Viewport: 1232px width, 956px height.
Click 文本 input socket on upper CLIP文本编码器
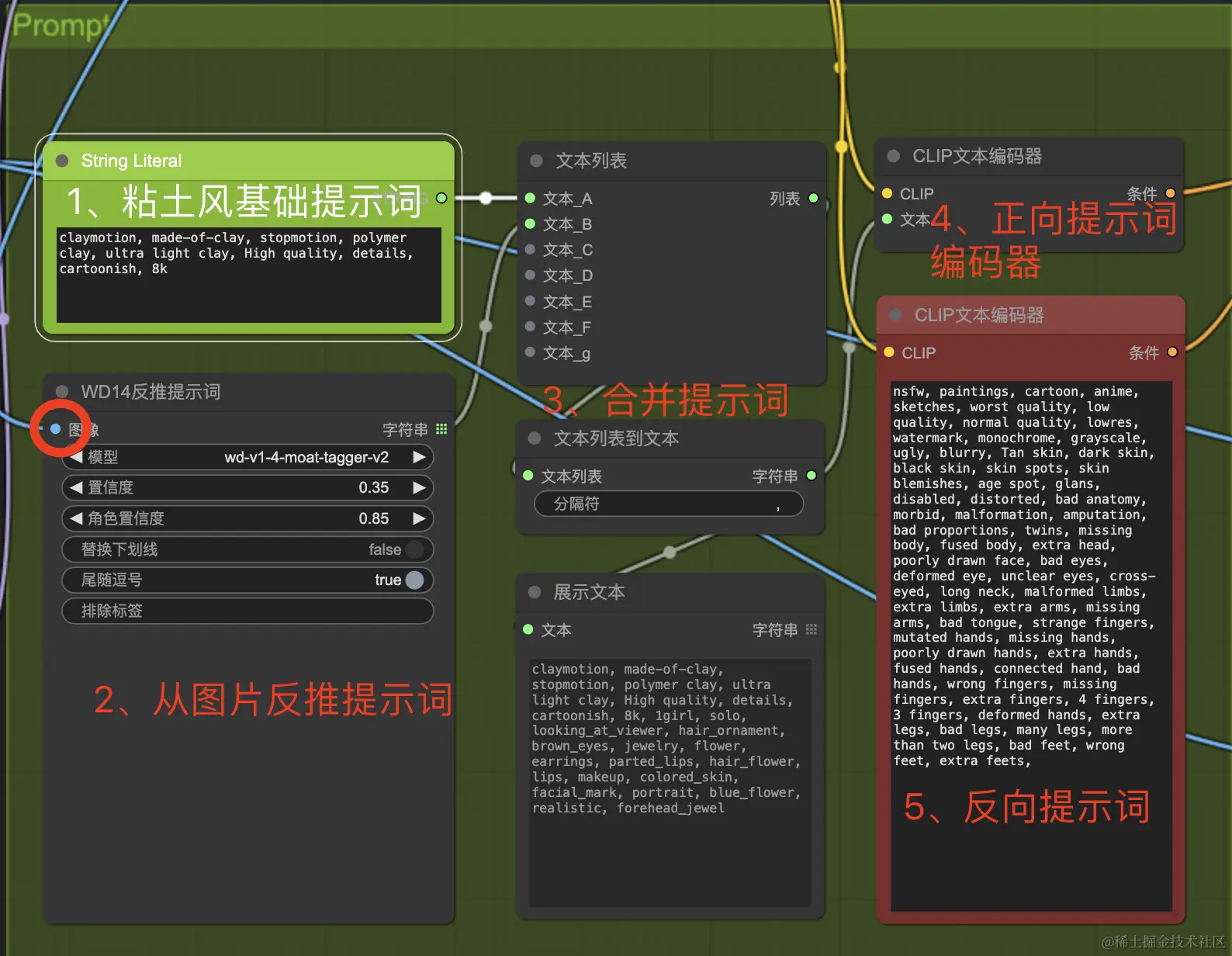888,219
